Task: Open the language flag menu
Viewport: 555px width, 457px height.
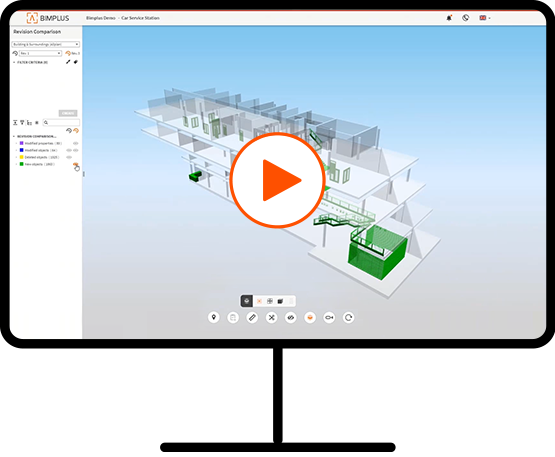Action: (x=485, y=18)
